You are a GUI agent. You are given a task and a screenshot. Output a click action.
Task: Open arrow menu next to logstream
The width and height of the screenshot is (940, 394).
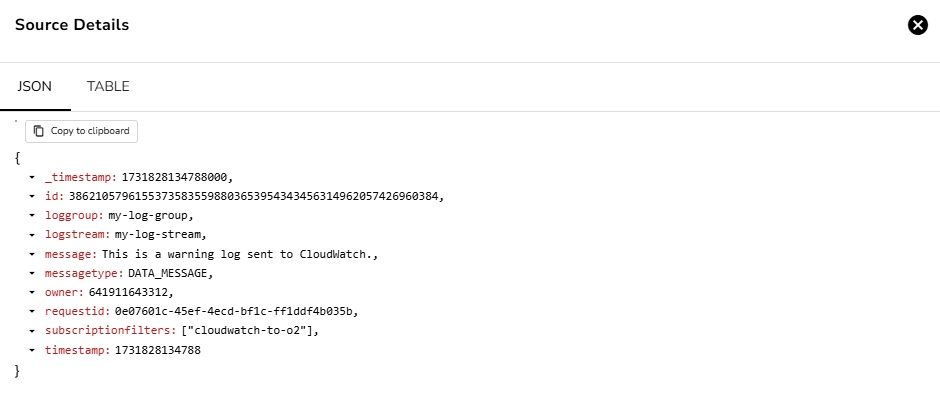point(32,235)
